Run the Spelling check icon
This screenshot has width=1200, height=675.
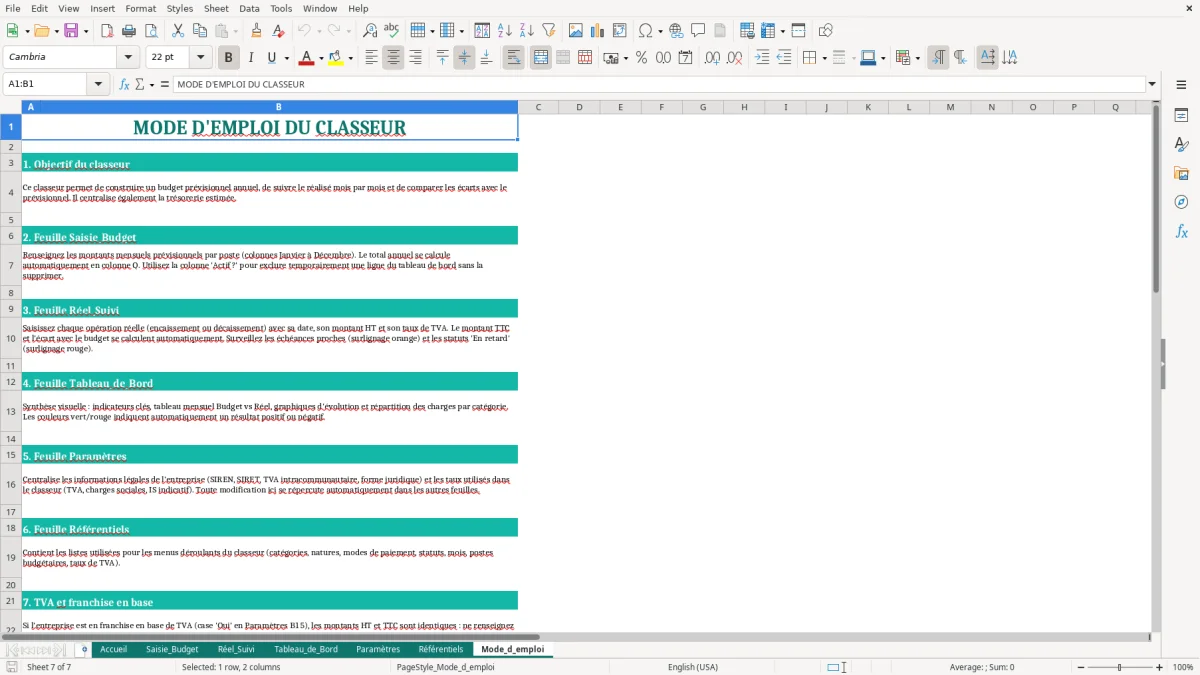coord(392,31)
